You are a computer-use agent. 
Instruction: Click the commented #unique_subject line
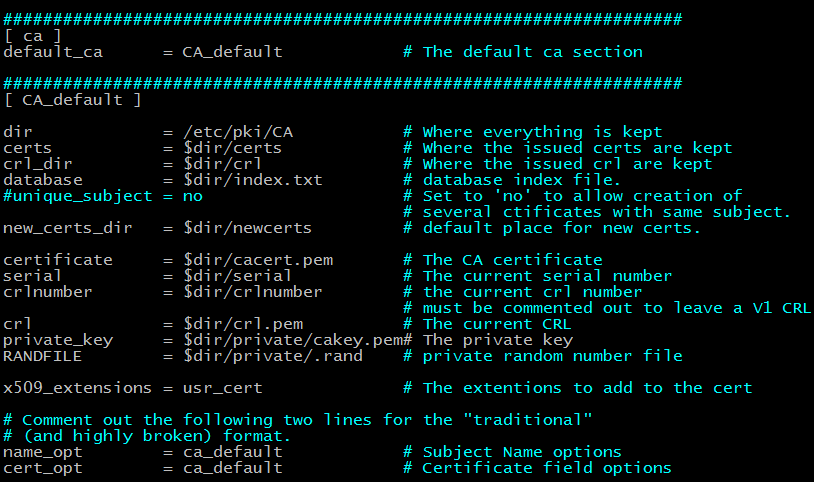(103, 196)
